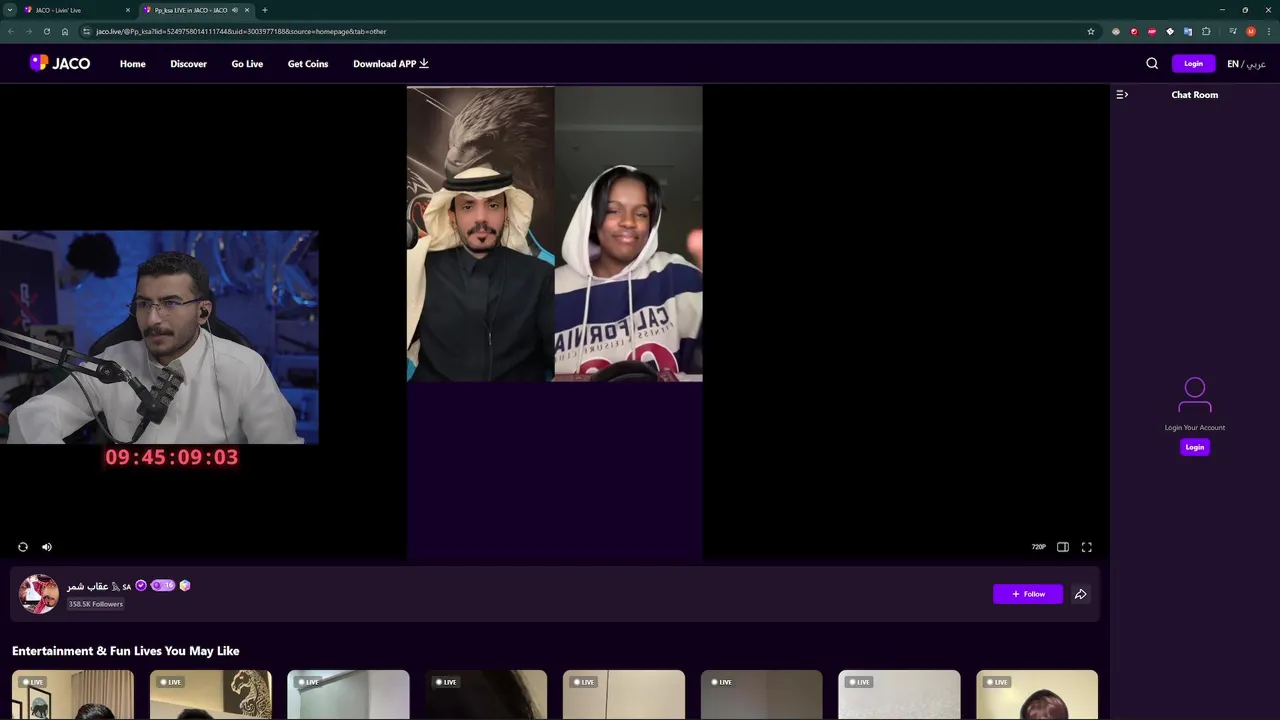
Task: Open the eighth LIVE recommendation thumbnail
Action: [1037, 695]
